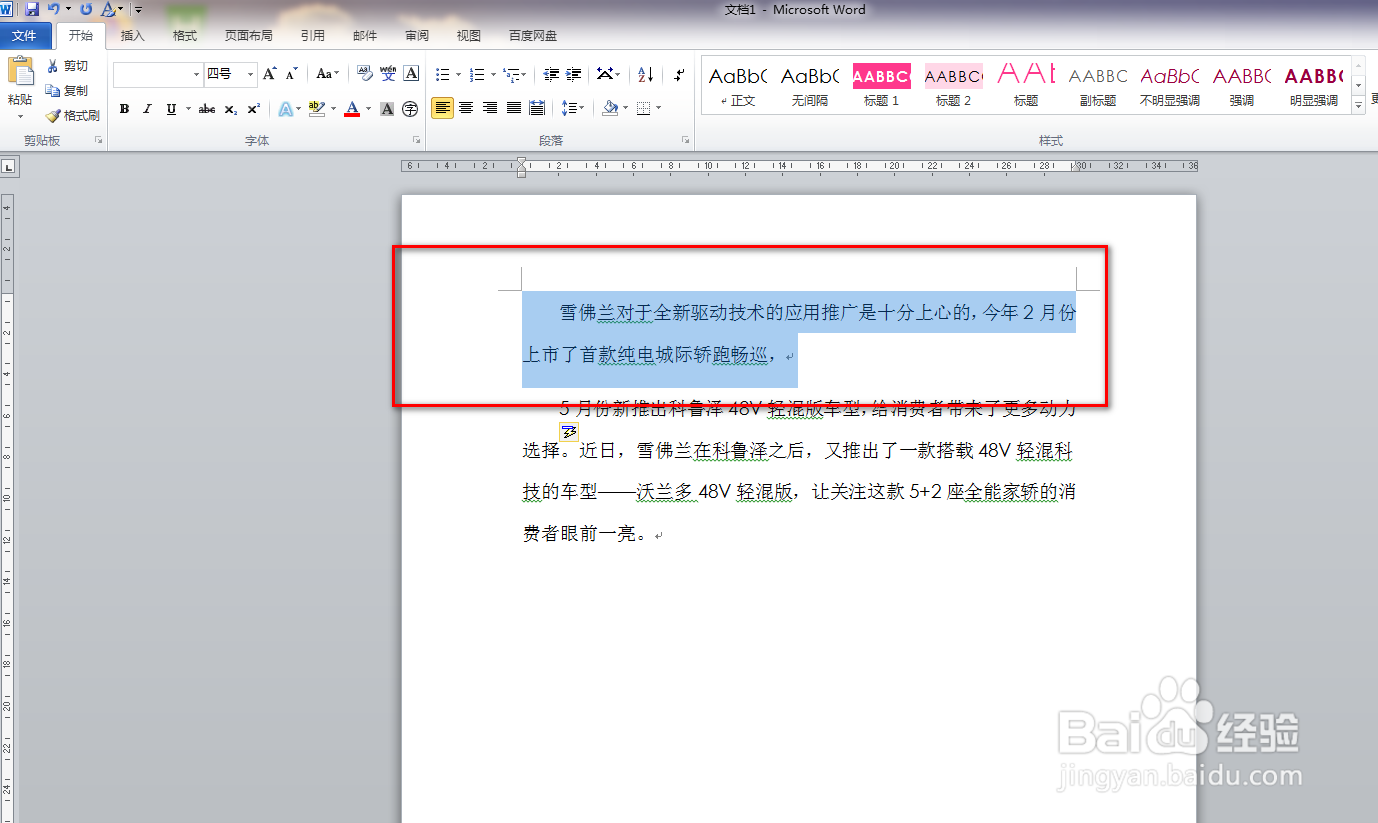Toggle subscript formatting
Screen dimensions: 1378x823
coord(231,109)
